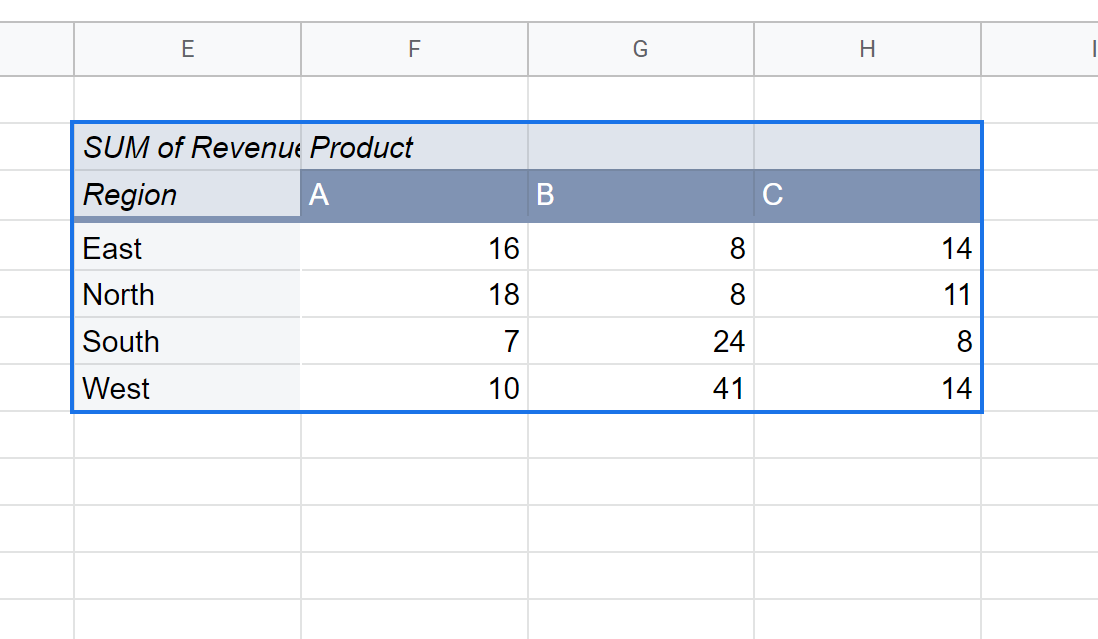Select product A column heading cell
1098x639 pixels.
click(415, 194)
